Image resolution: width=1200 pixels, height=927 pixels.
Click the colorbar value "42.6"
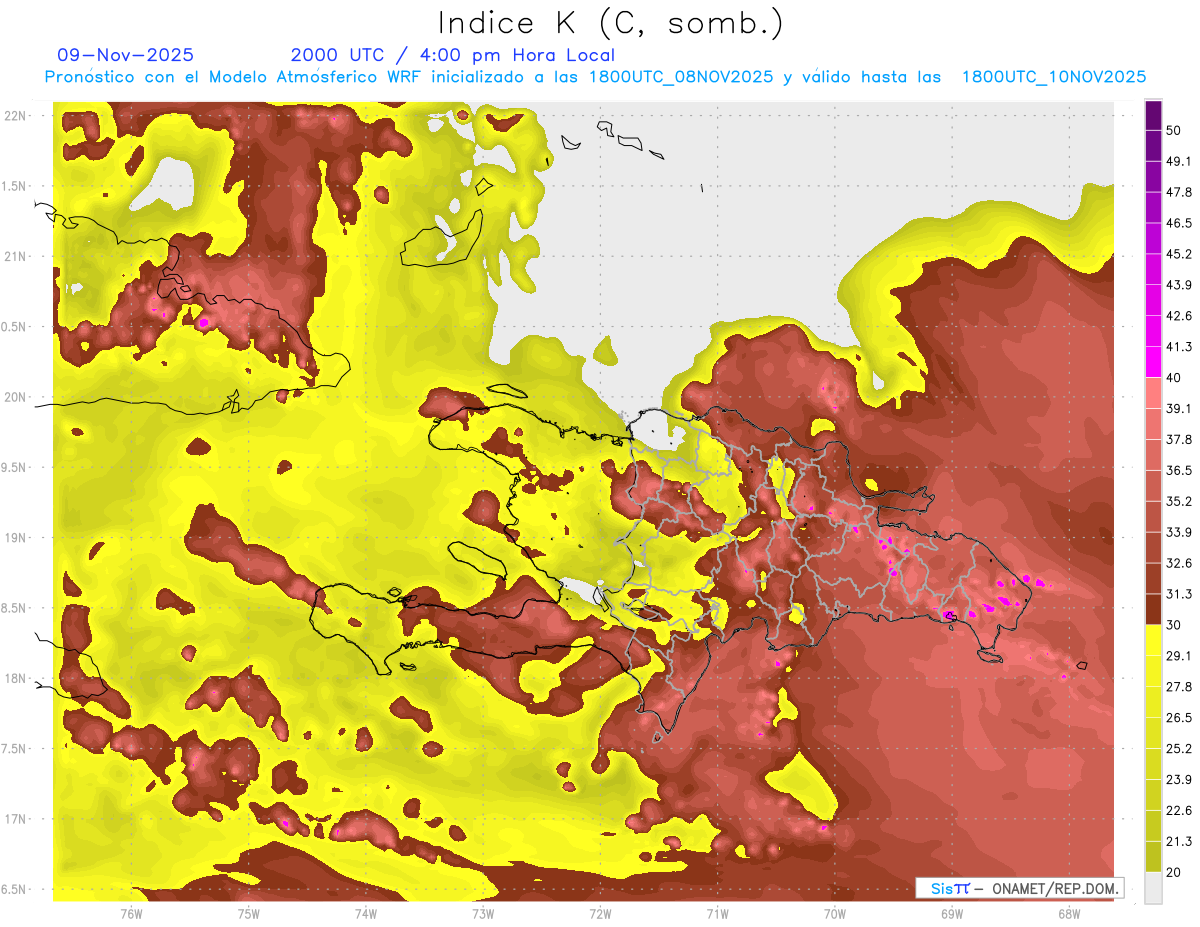click(x=1179, y=316)
